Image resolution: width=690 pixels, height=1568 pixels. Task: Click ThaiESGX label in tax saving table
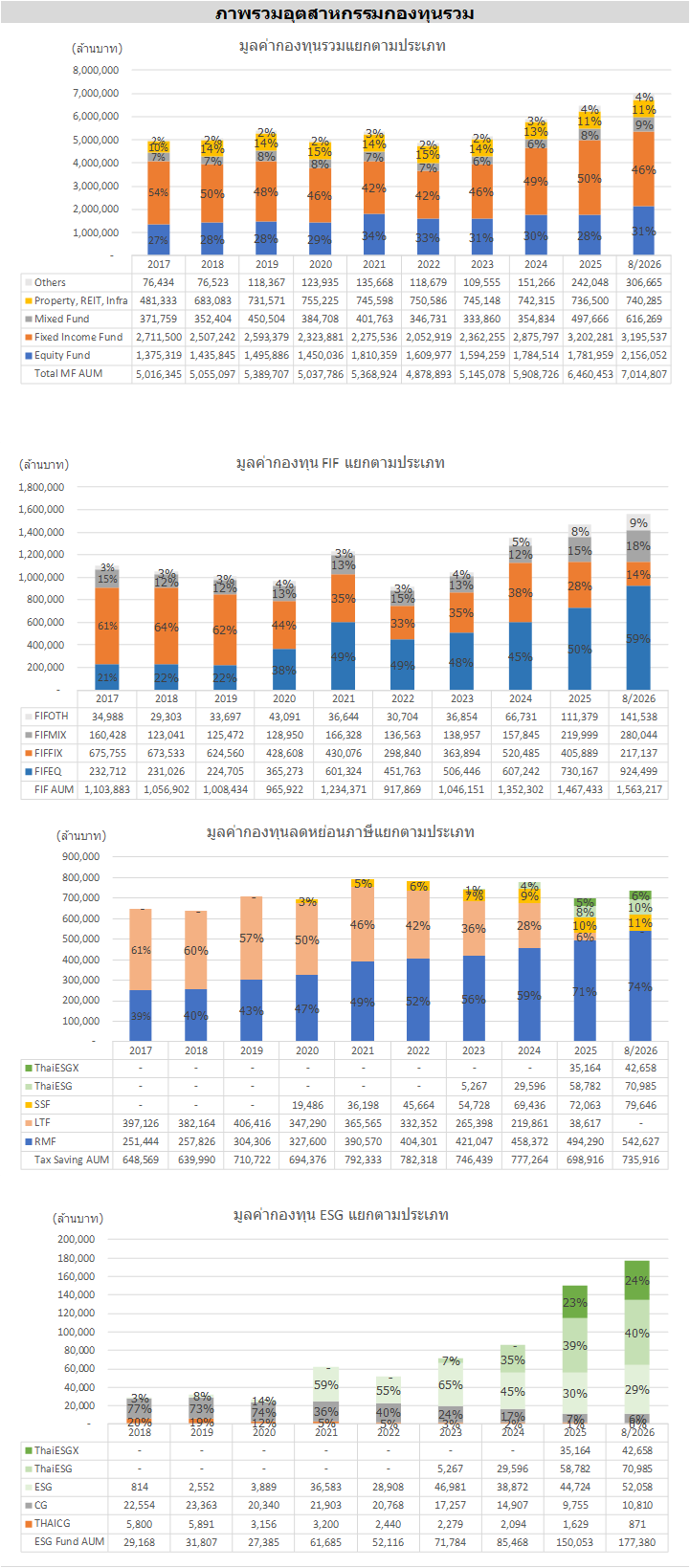(x=56, y=1069)
